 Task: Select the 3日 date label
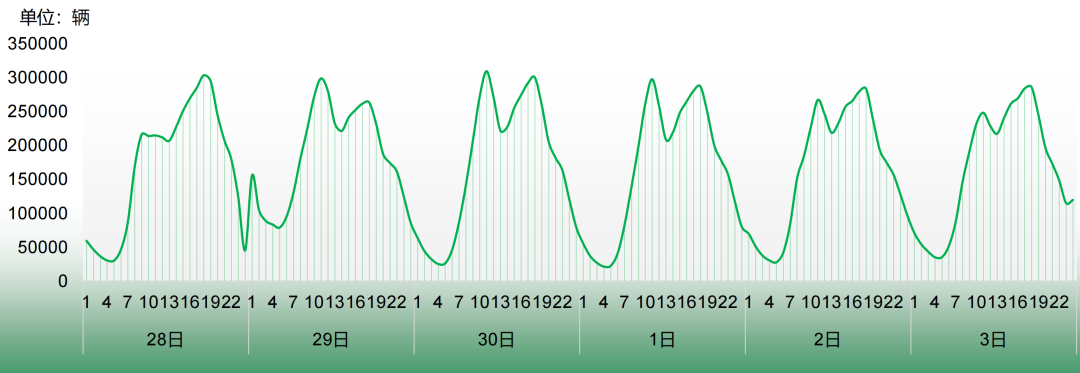click(x=993, y=339)
